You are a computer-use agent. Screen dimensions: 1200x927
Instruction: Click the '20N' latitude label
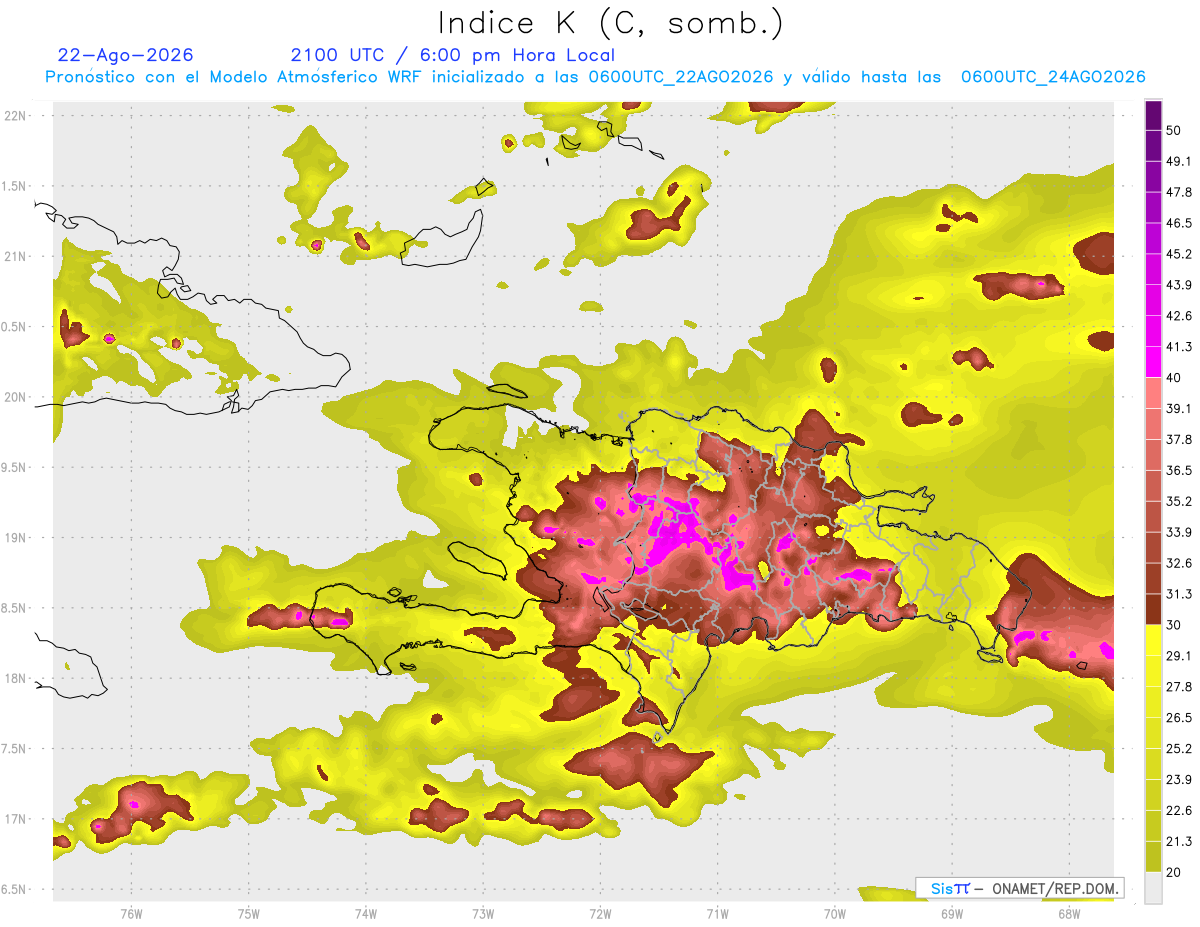point(15,397)
